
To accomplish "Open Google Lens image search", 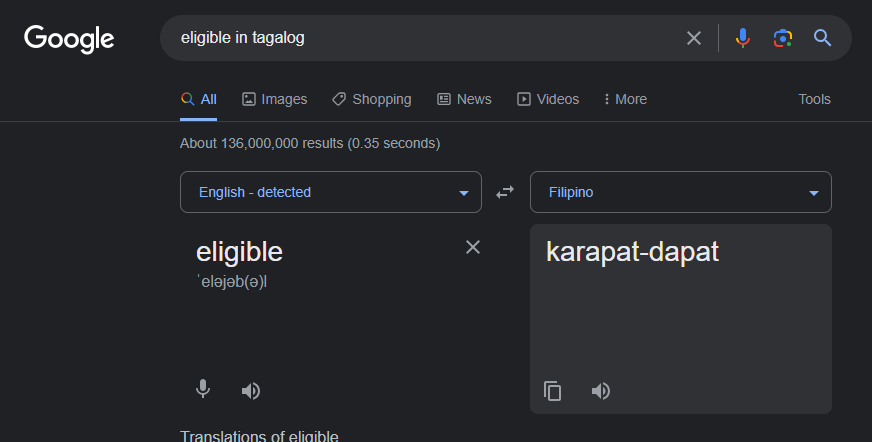I will [782, 38].
